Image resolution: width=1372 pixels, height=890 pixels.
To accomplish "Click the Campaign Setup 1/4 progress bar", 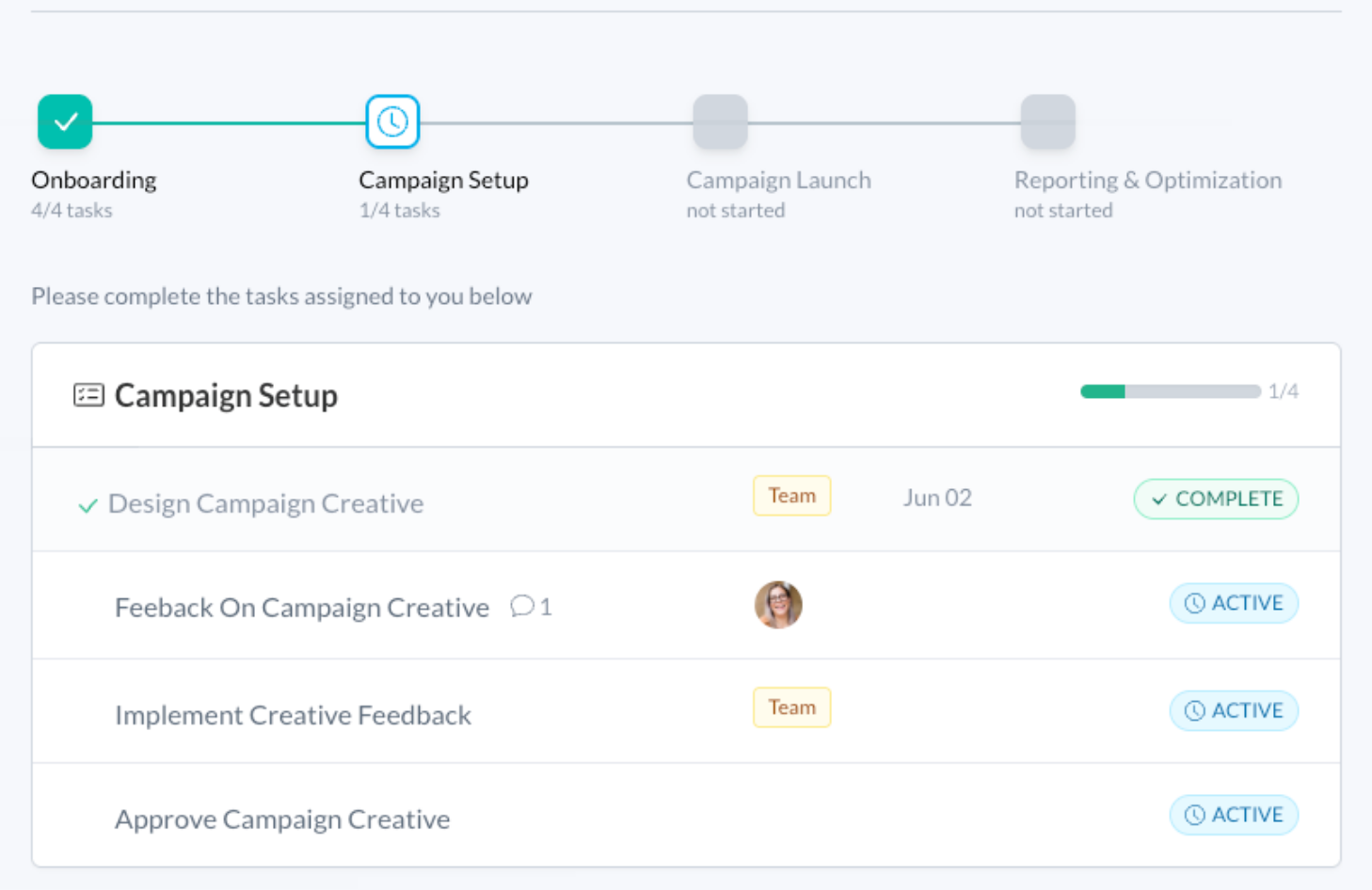I will pos(1170,391).
